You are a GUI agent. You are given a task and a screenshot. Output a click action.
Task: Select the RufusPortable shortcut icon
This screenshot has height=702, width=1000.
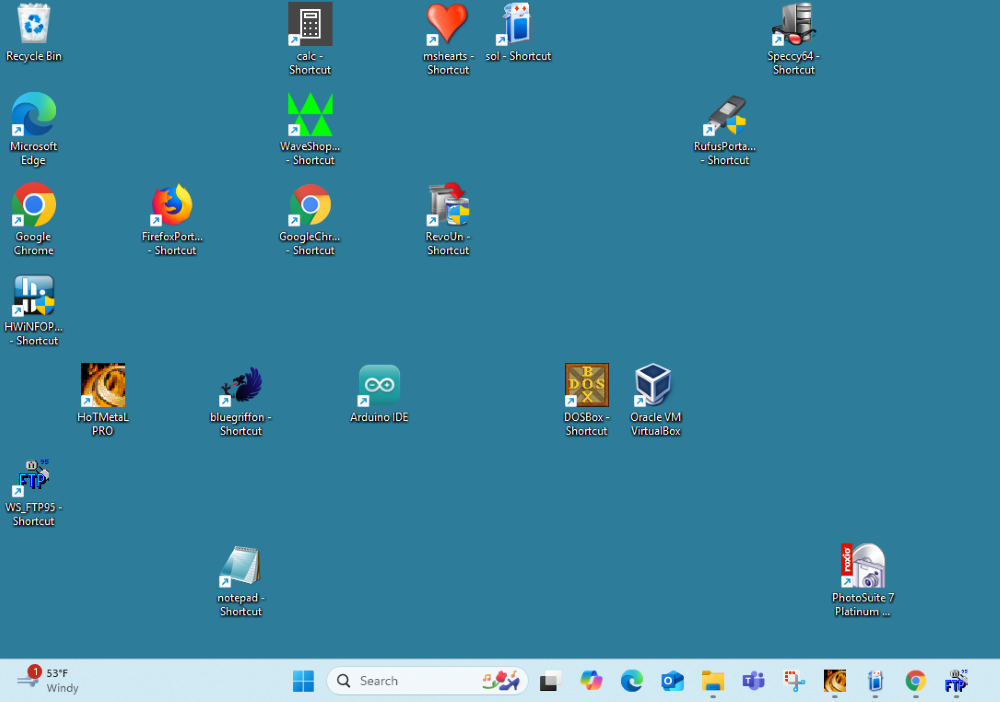coord(725,115)
